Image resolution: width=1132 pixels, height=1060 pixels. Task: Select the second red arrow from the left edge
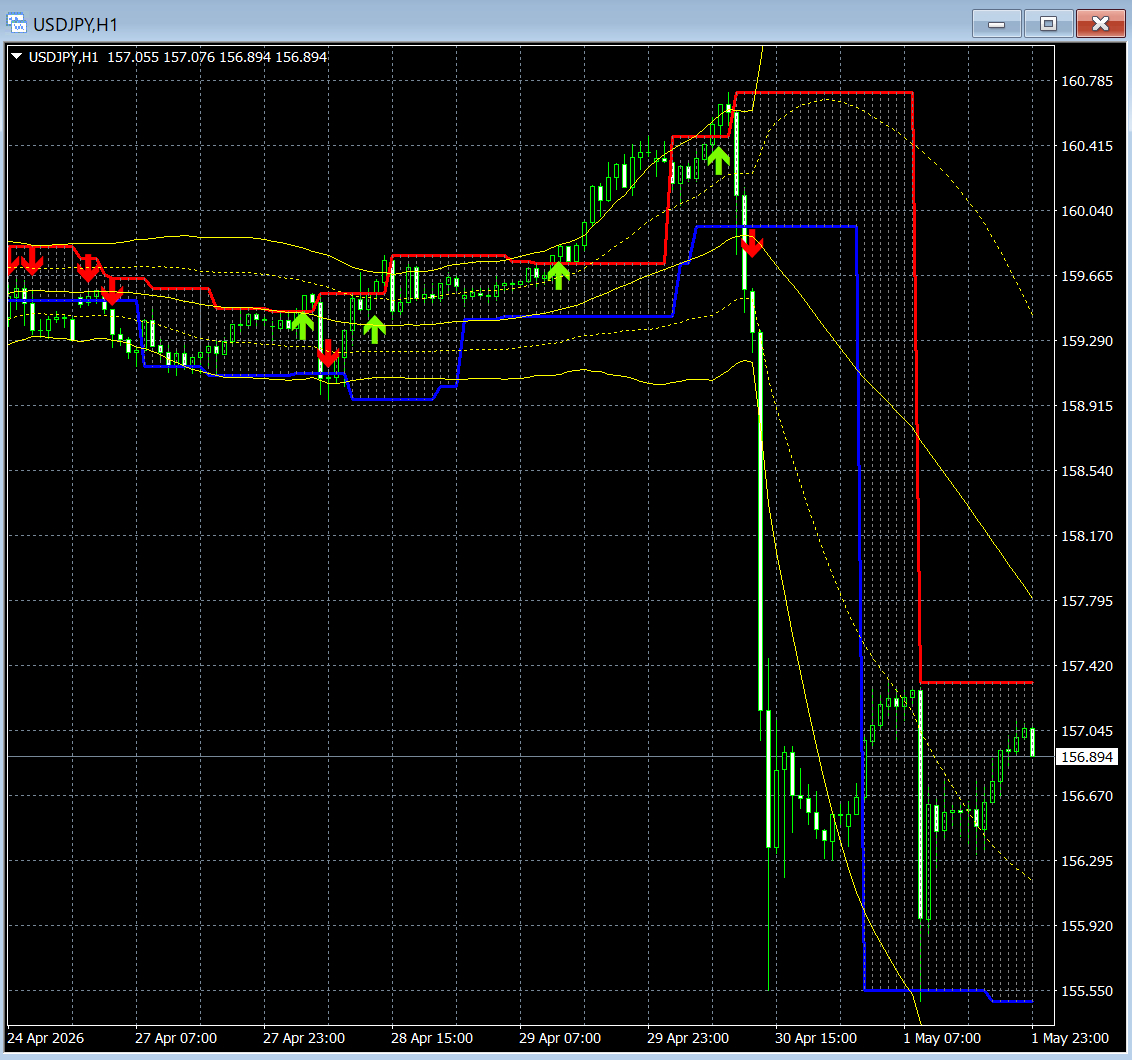pyautogui.click(x=32, y=261)
